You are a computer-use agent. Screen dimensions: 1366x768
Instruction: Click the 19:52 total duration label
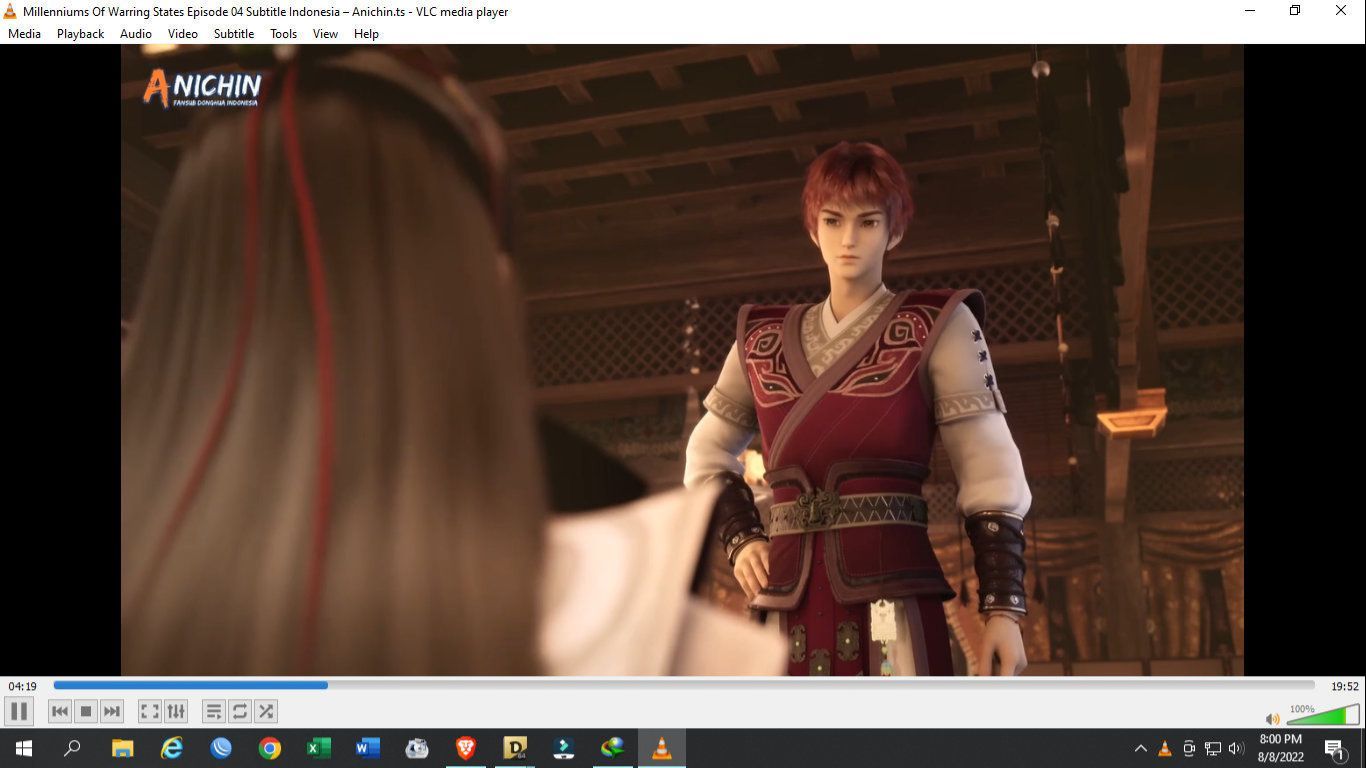coord(1344,686)
